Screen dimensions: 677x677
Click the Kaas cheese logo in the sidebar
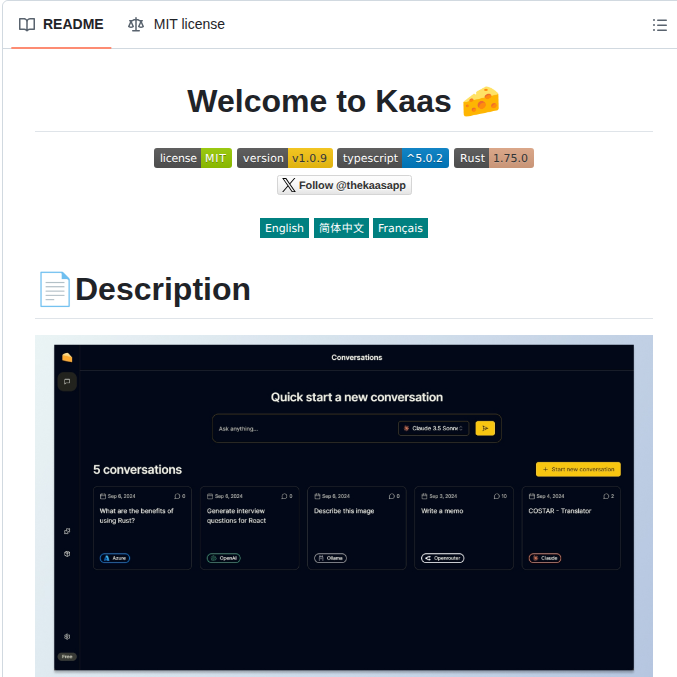[67, 357]
